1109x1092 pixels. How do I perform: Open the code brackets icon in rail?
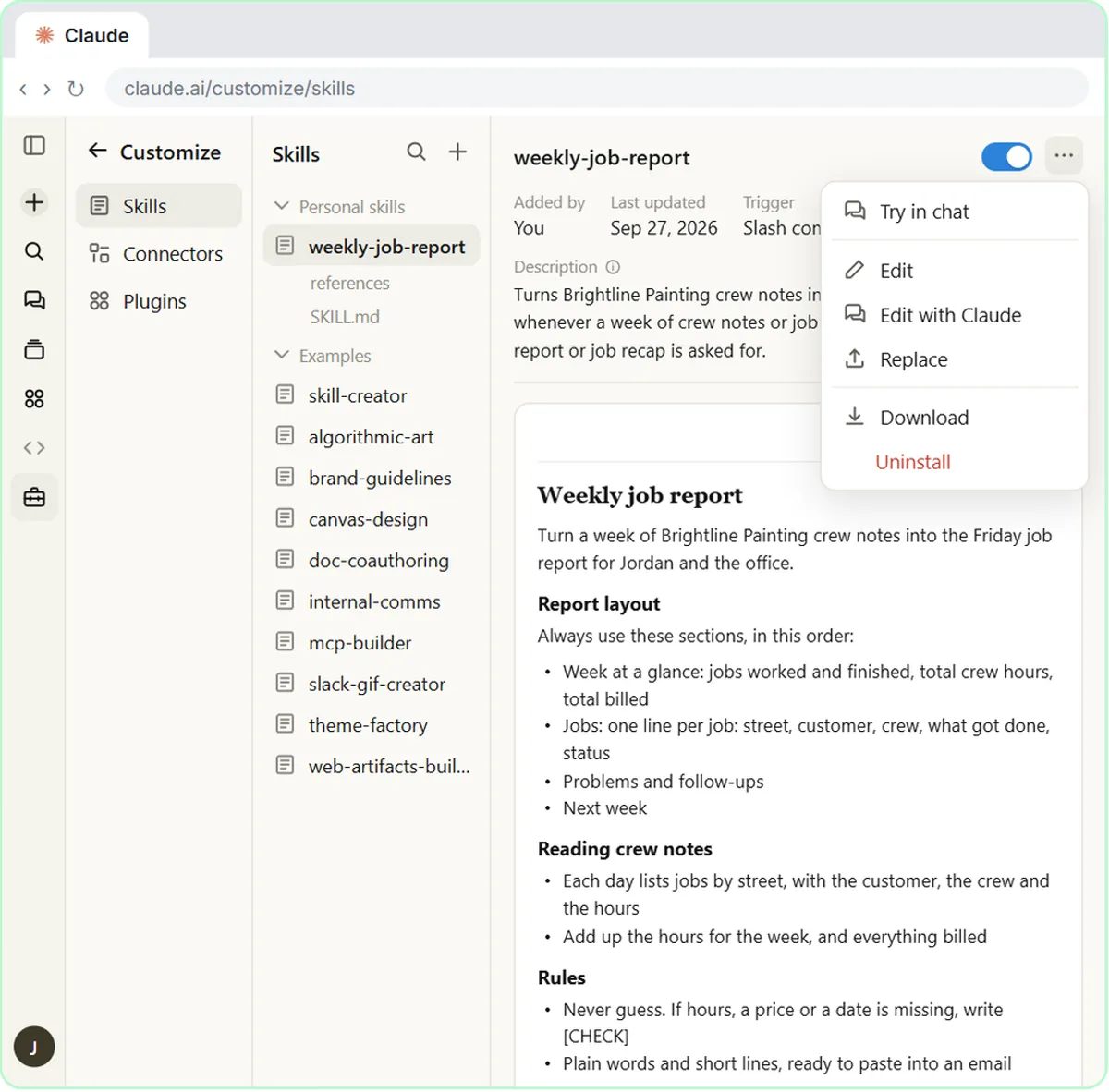coord(34,448)
